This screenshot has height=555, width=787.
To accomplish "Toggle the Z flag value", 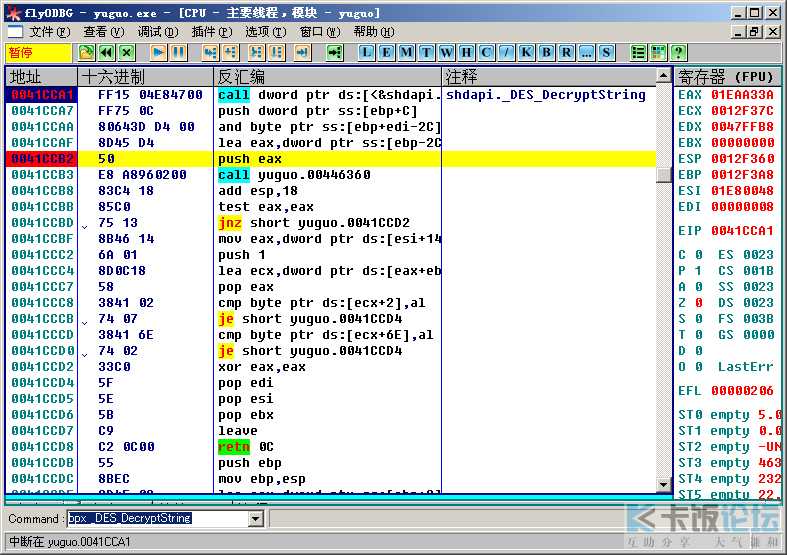I will [x=698, y=303].
